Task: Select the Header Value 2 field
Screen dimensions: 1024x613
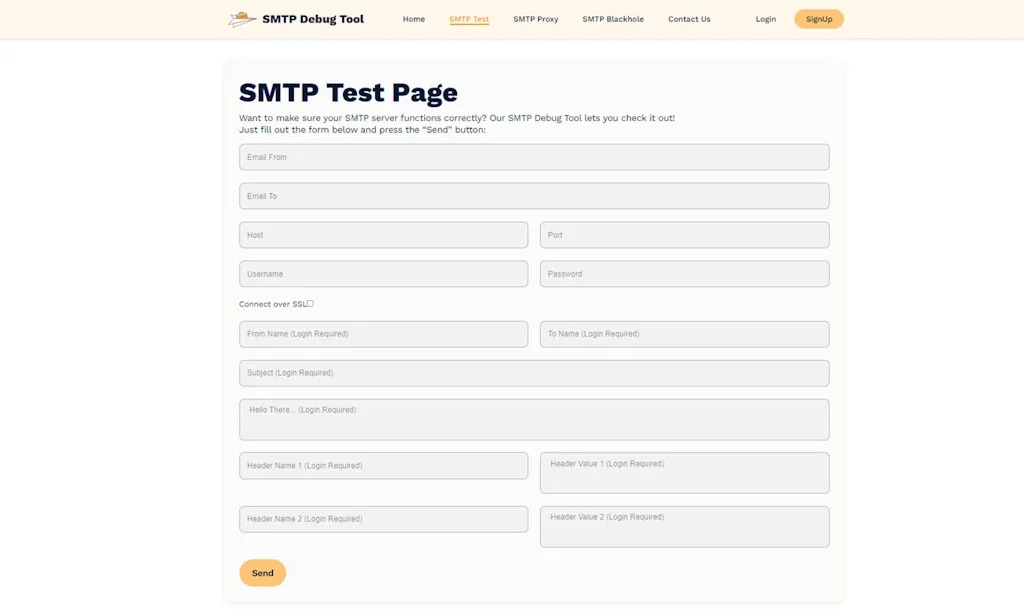Action: pyautogui.click(x=684, y=526)
